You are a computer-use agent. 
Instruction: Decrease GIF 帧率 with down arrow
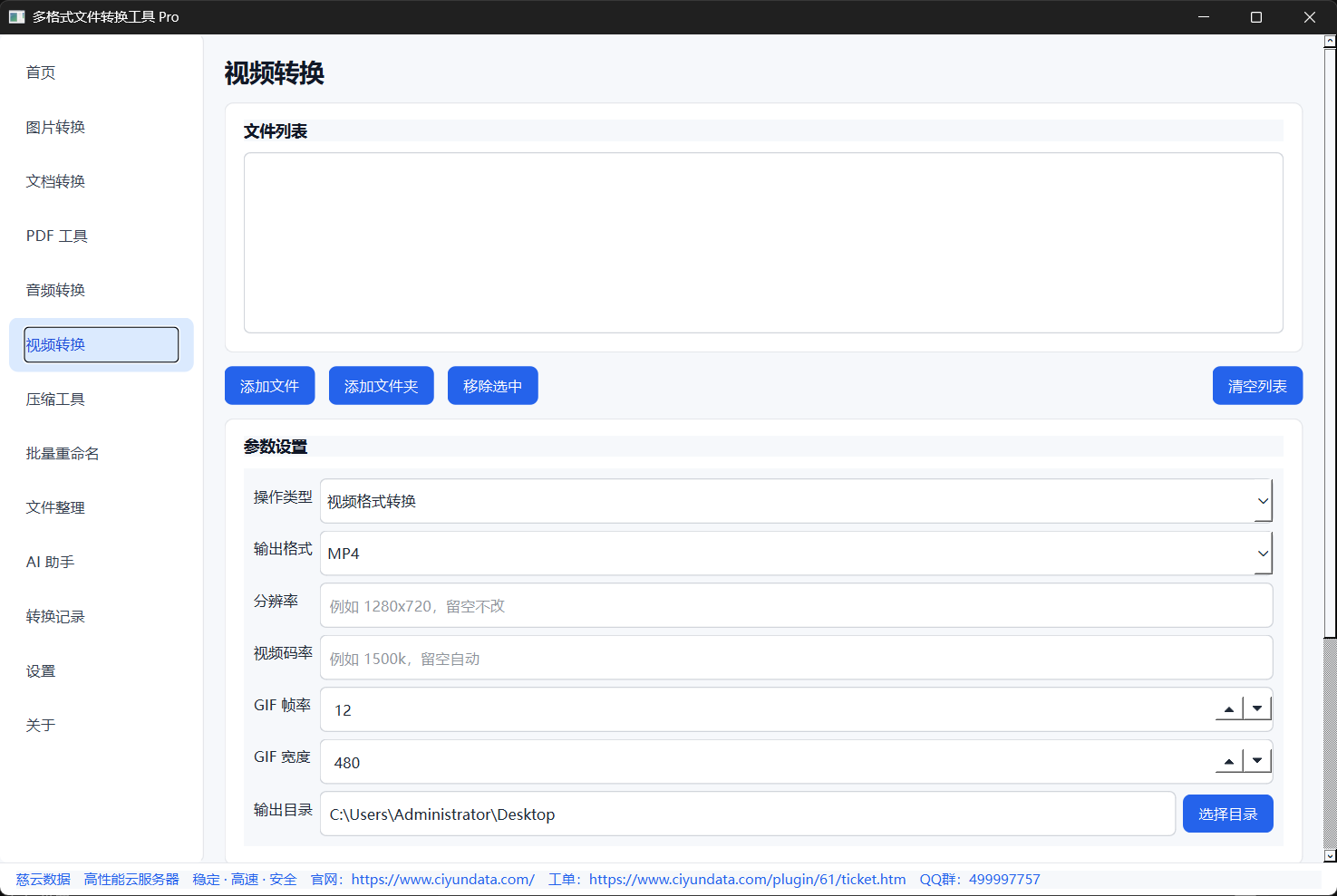pyautogui.click(x=1257, y=709)
